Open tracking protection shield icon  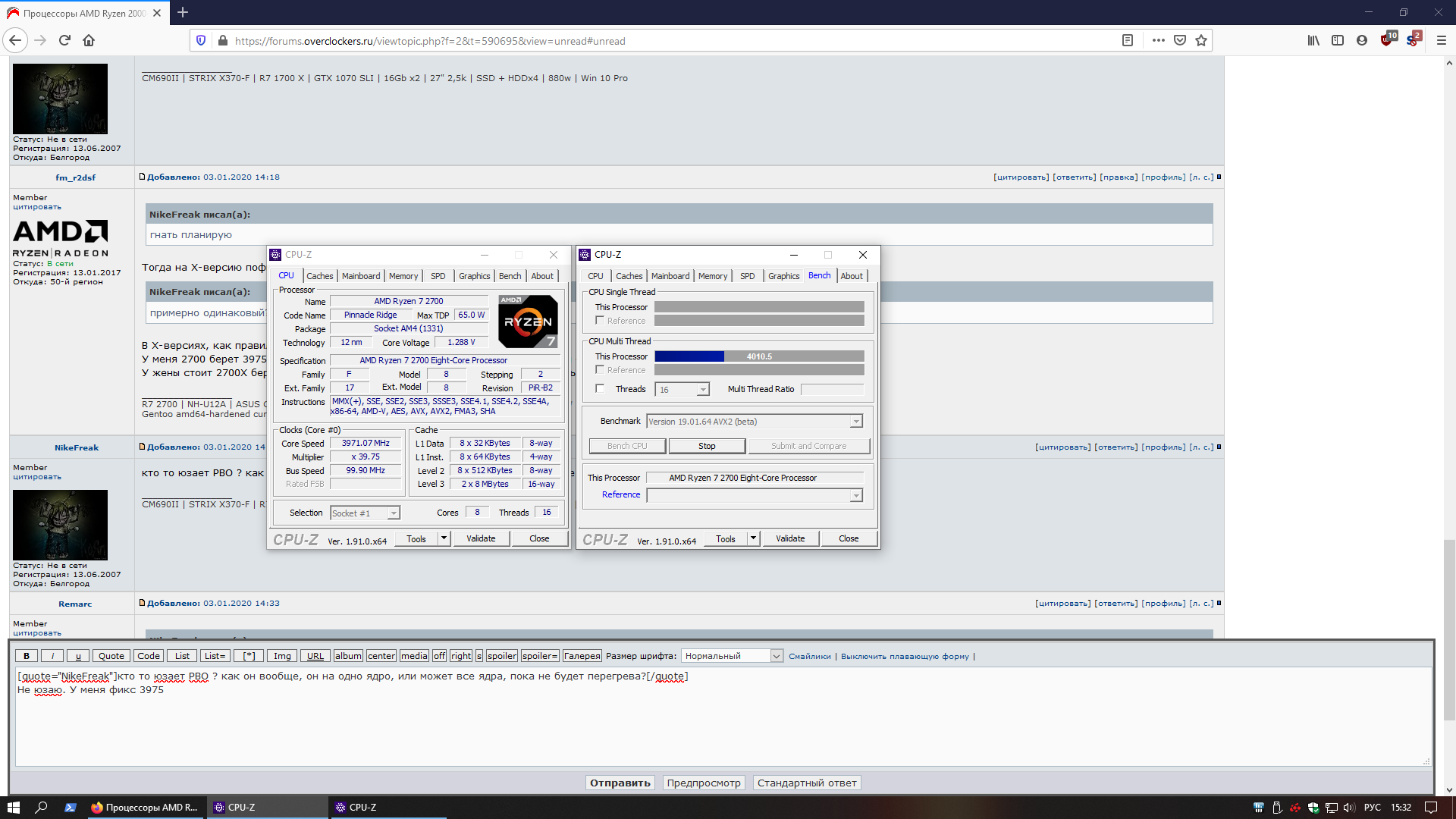[201, 41]
